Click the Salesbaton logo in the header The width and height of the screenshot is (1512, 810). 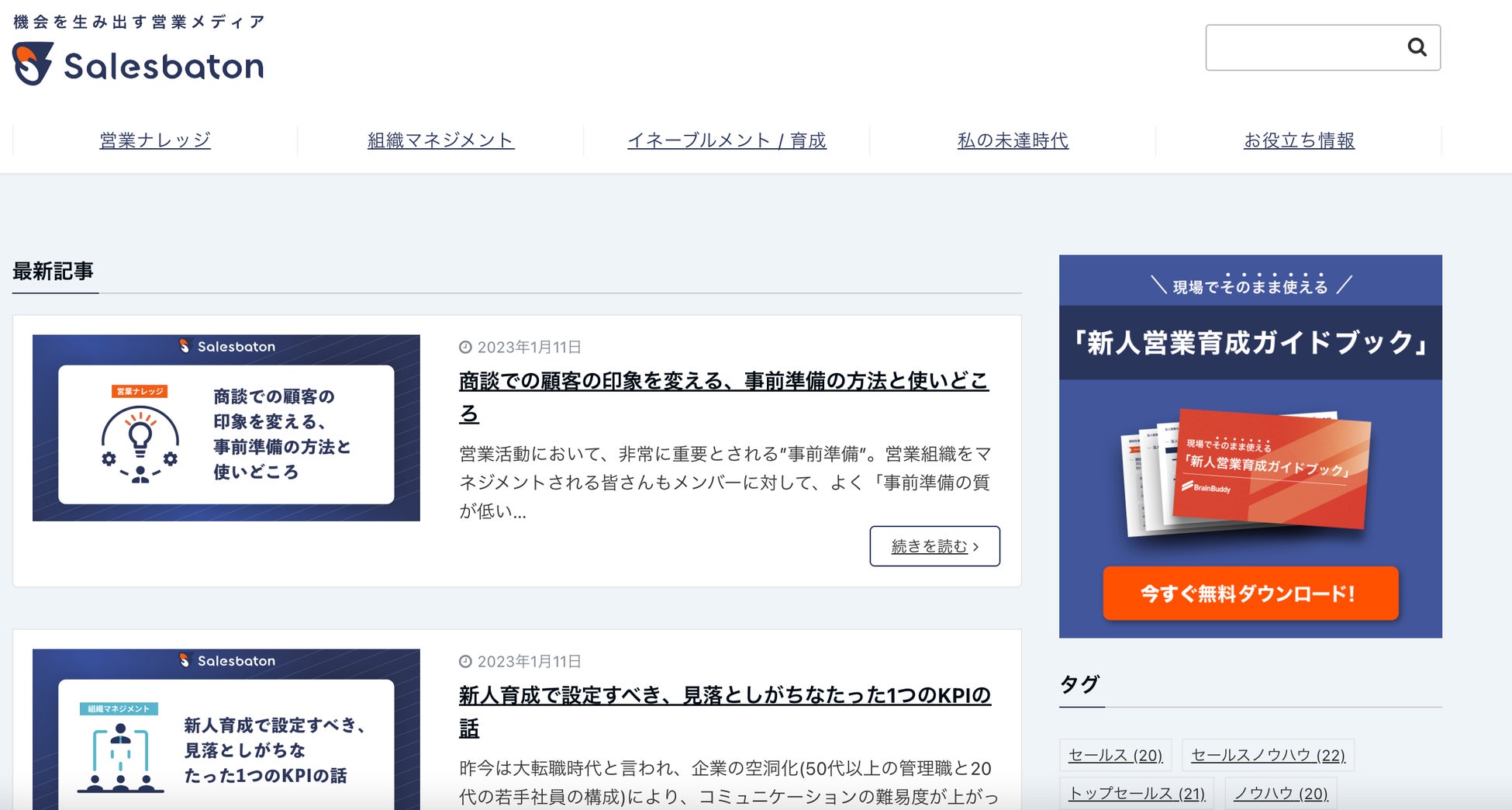tap(138, 64)
